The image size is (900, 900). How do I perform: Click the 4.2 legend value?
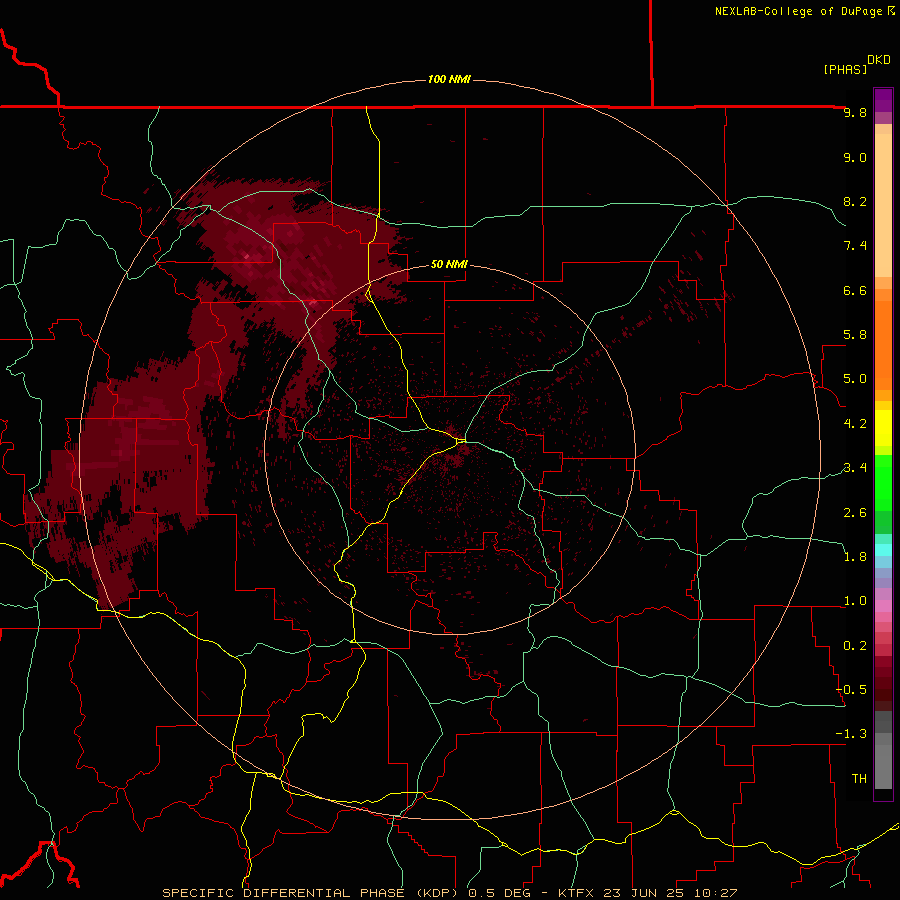pos(855,424)
